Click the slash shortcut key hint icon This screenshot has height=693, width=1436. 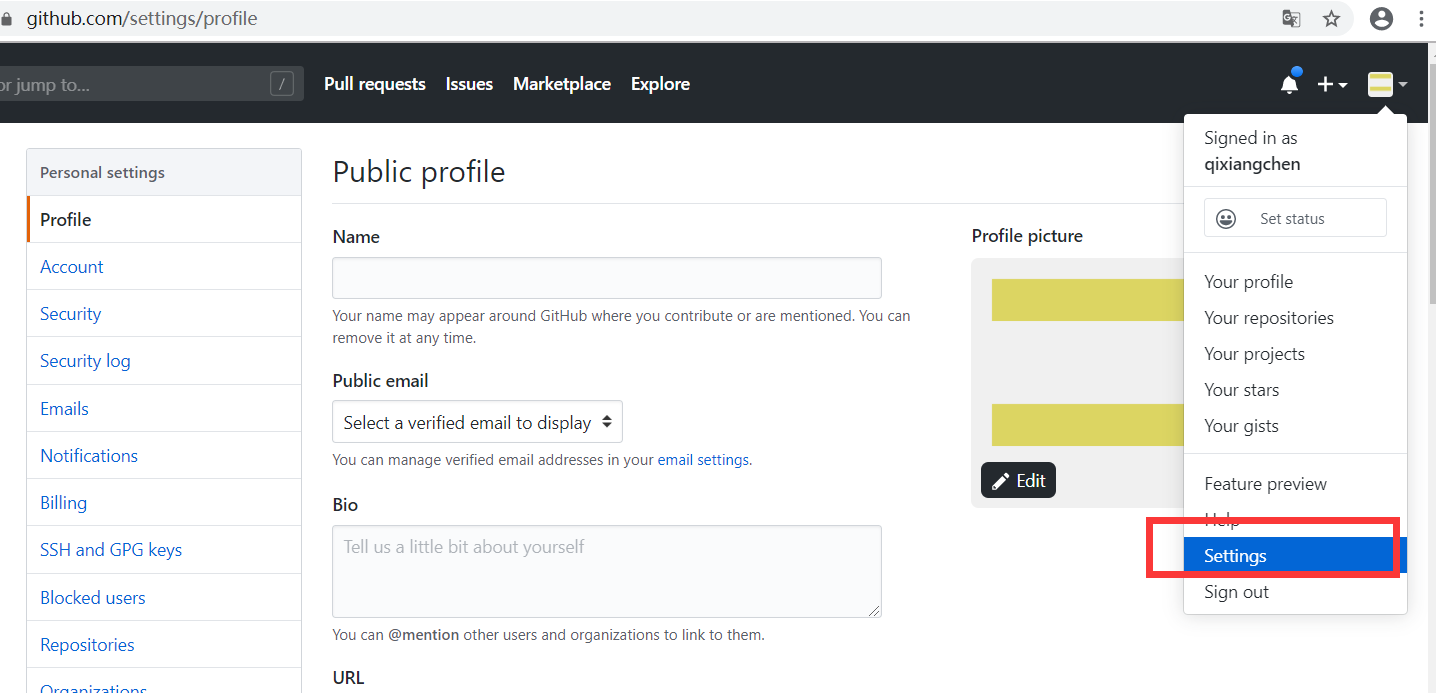[282, 84]
